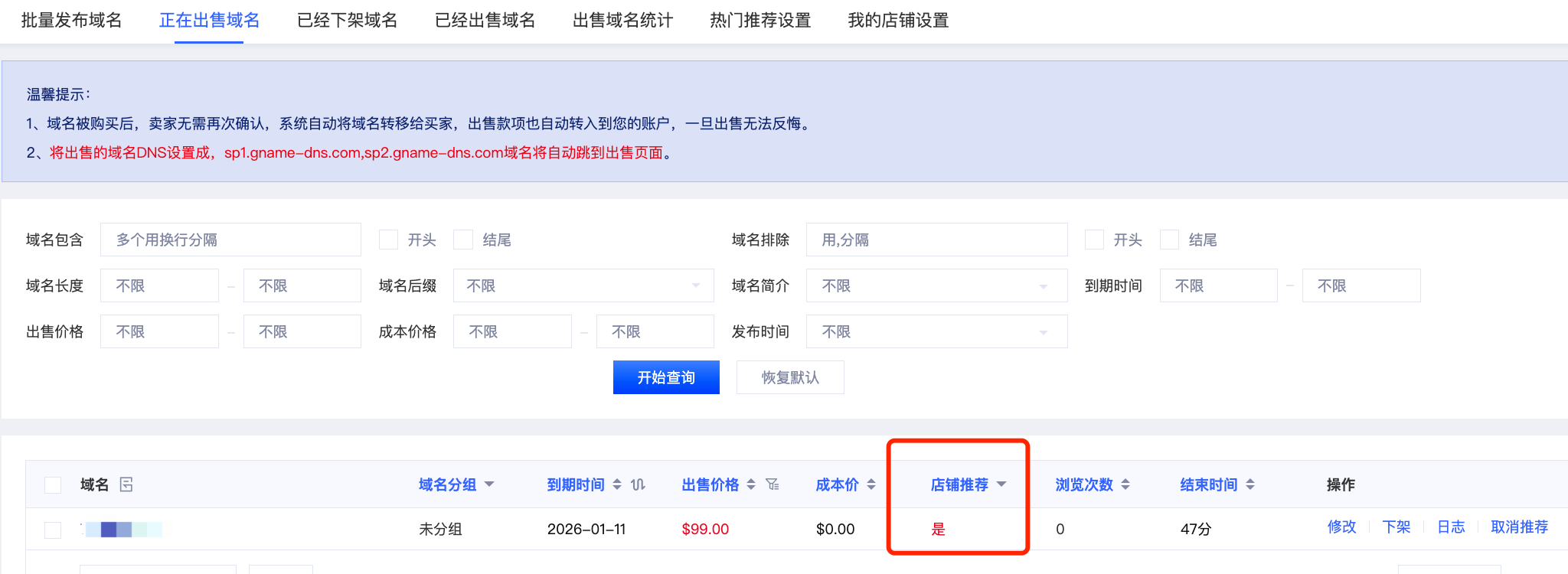
Task: Sort the table by 成本价 arrows
Action: point(871,484)
